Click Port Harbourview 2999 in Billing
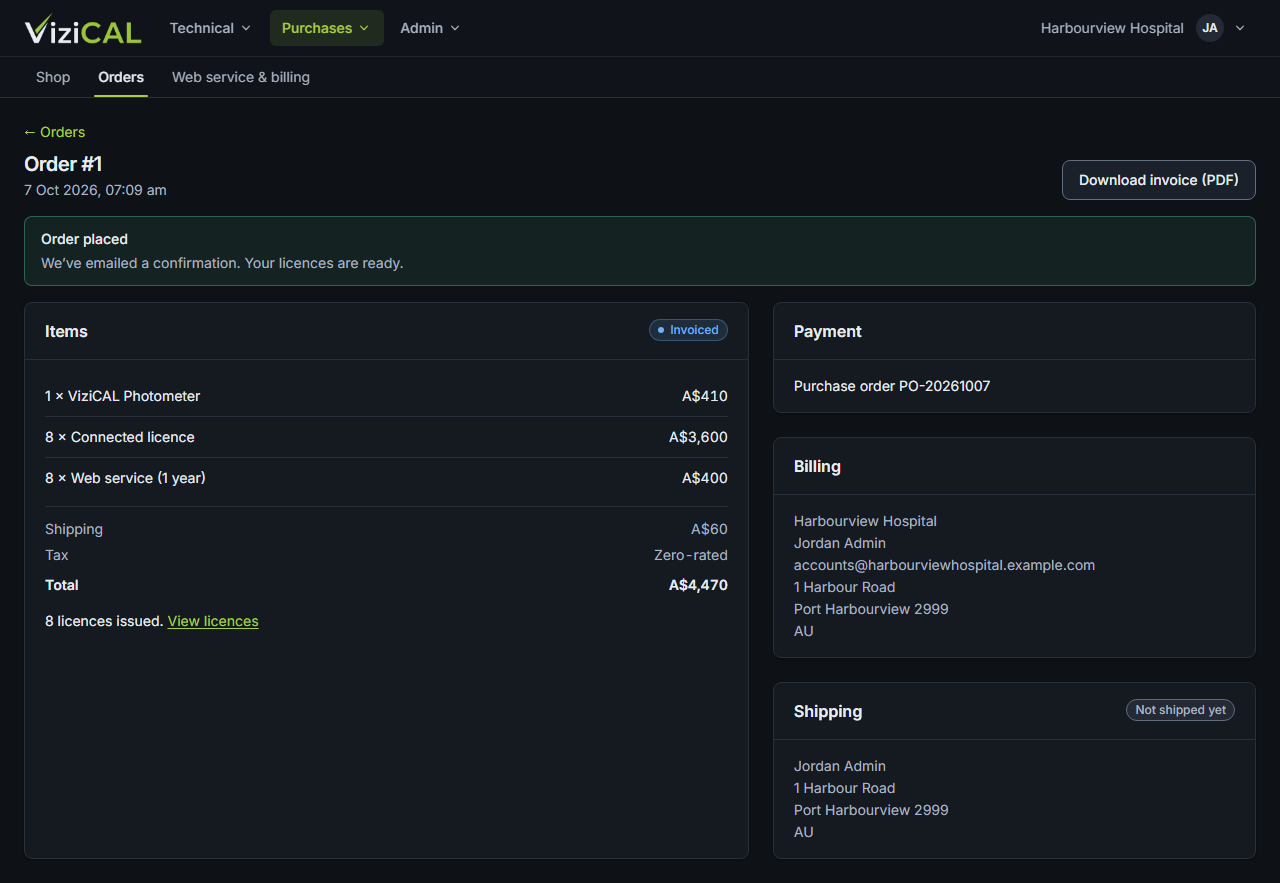The image size is (1280, 883). point(871,609)
